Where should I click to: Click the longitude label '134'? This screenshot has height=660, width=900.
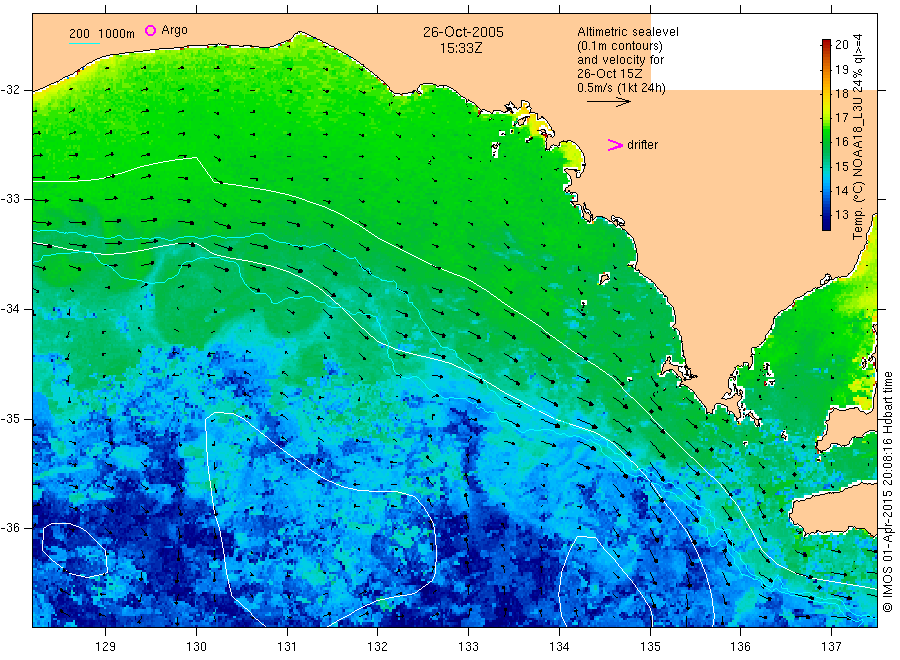(559, 647)
